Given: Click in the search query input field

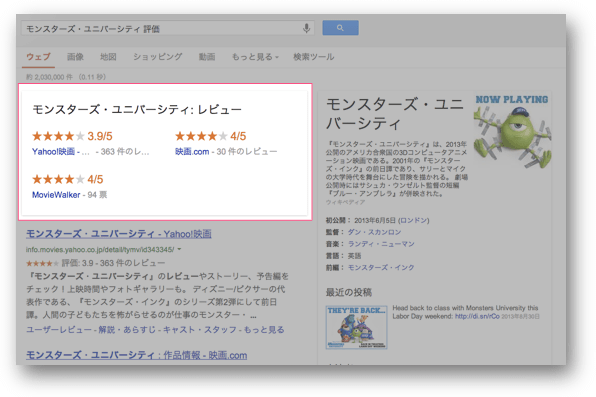Looking at the screenshot, I should click(167, 29).
